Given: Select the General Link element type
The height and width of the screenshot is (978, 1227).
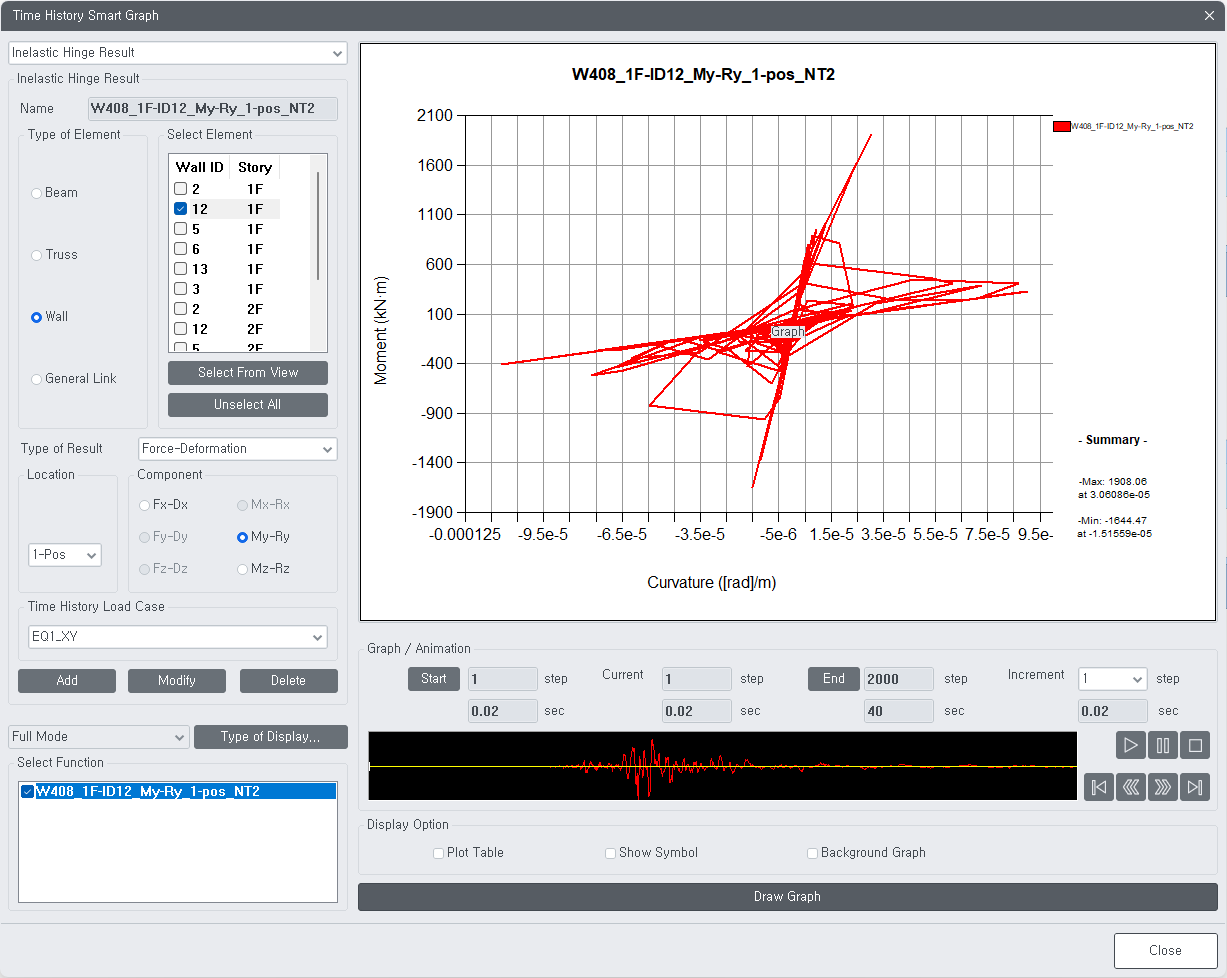Looking at the screenshot, I should click(x=37, y=379).
